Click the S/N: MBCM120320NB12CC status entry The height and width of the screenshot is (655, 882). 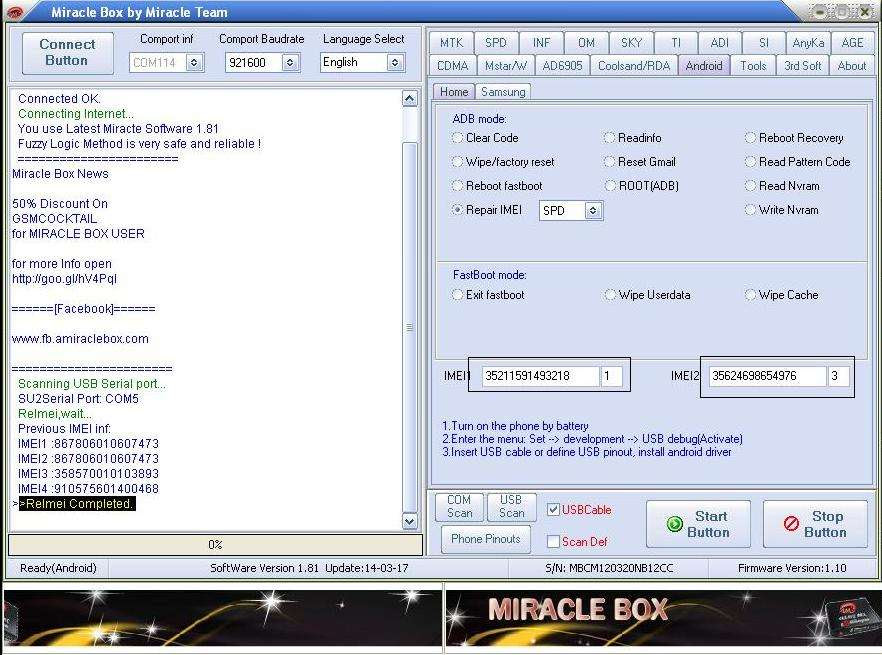click(609, 568)
